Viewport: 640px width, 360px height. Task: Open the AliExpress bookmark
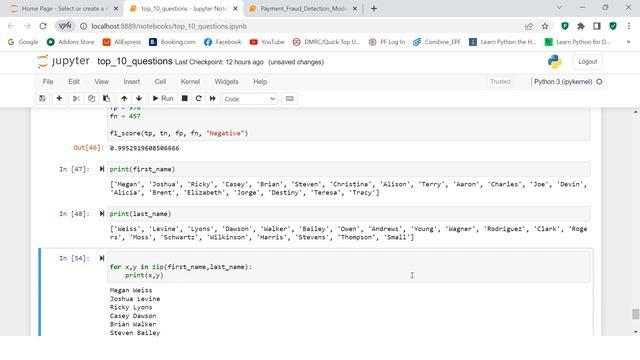[x=122, y=42]
